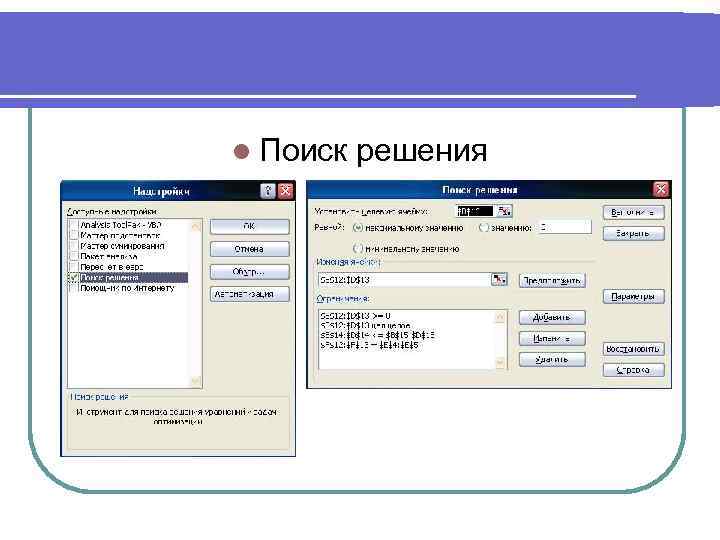Viewport: 720px width, 540px height.
Task: Check the Пакет анализа add-in
Action: coord(73,256)
